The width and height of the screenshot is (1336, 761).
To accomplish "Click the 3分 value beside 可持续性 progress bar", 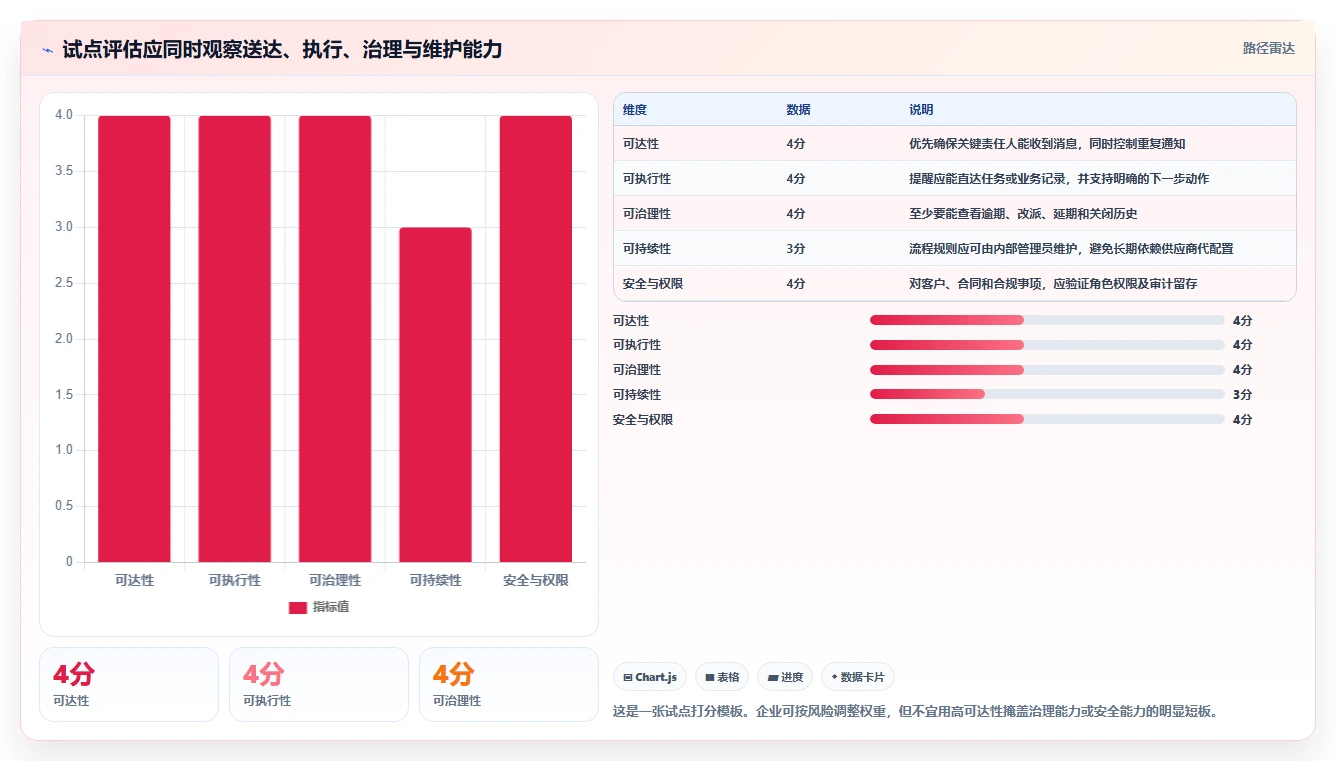I will point(1242,395).
